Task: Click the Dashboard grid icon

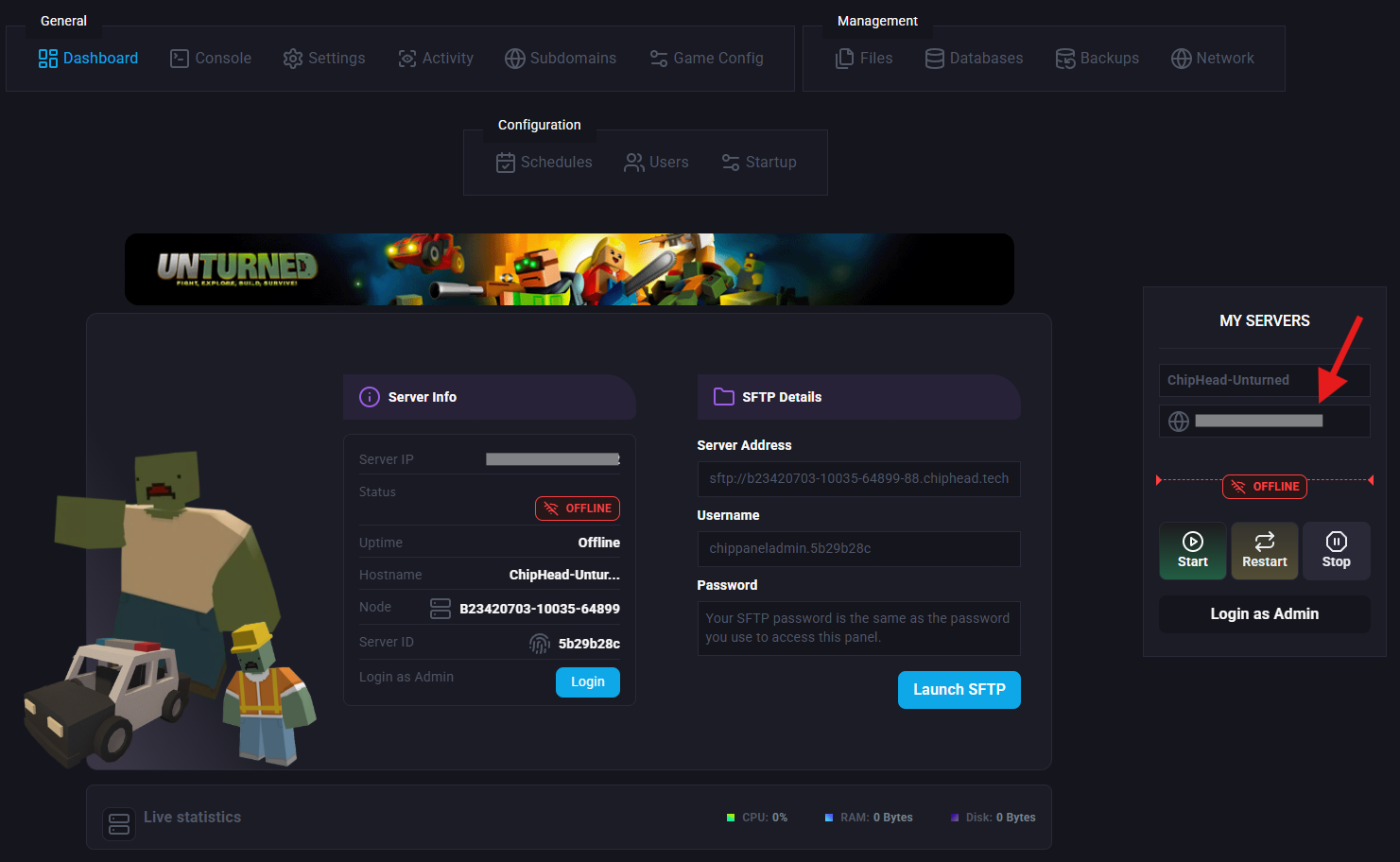Action: (x=48, y=59)
